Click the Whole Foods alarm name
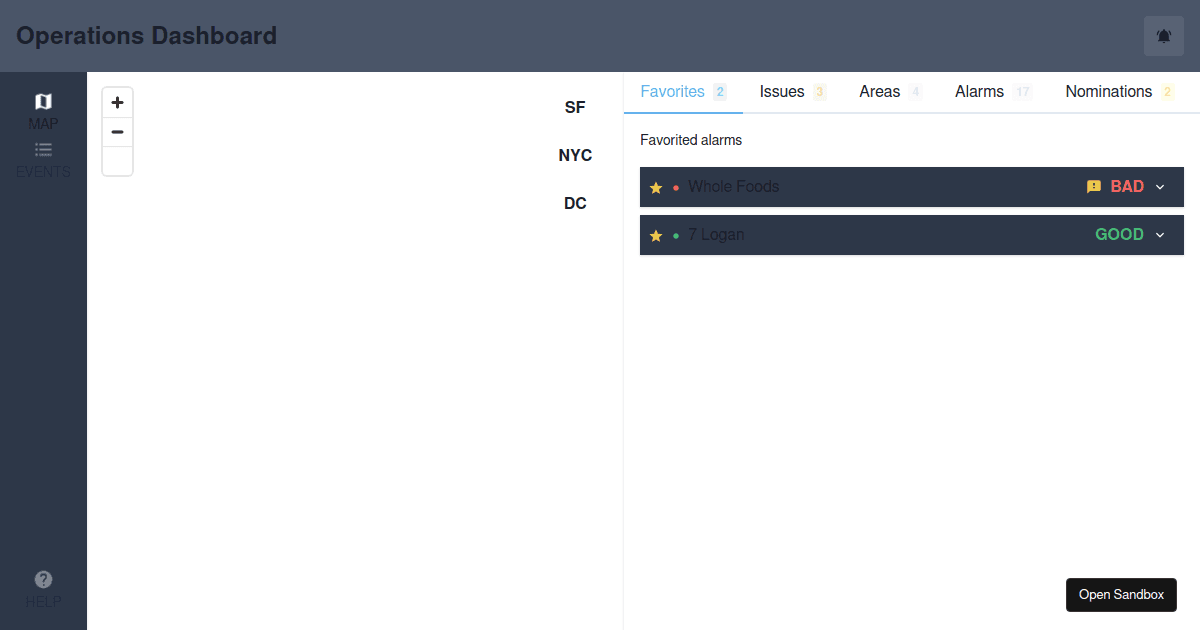The image size is (1200, 630). [x=733, y=186]
